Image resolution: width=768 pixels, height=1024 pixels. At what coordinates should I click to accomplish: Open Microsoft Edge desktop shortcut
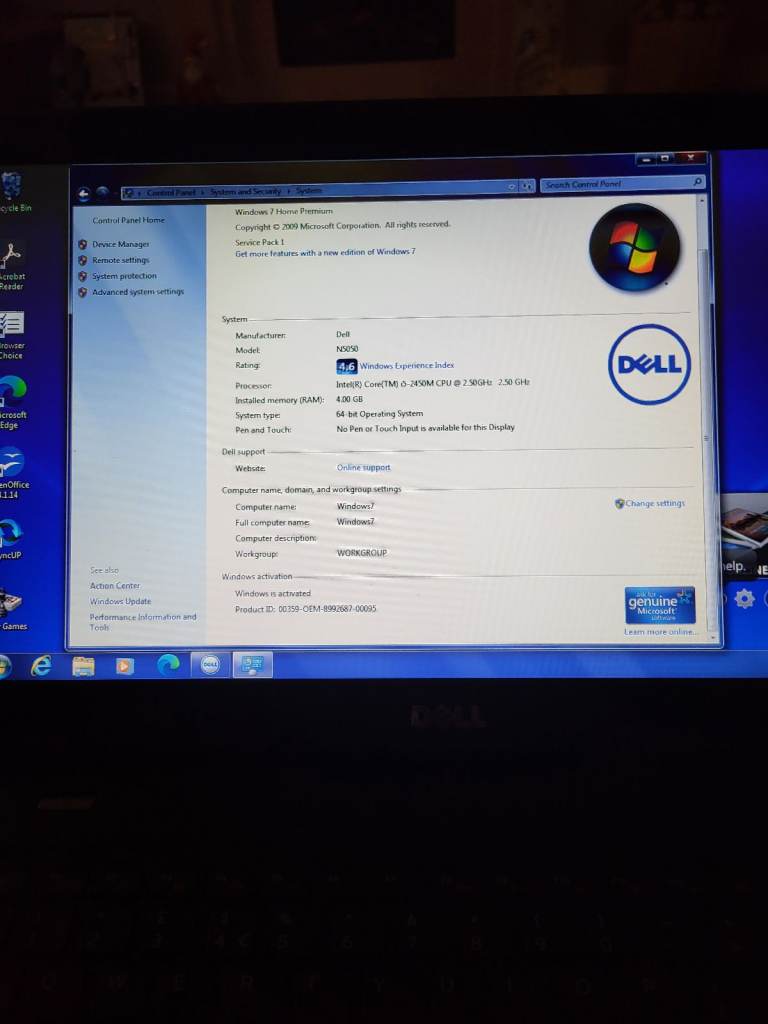(13, 403)
